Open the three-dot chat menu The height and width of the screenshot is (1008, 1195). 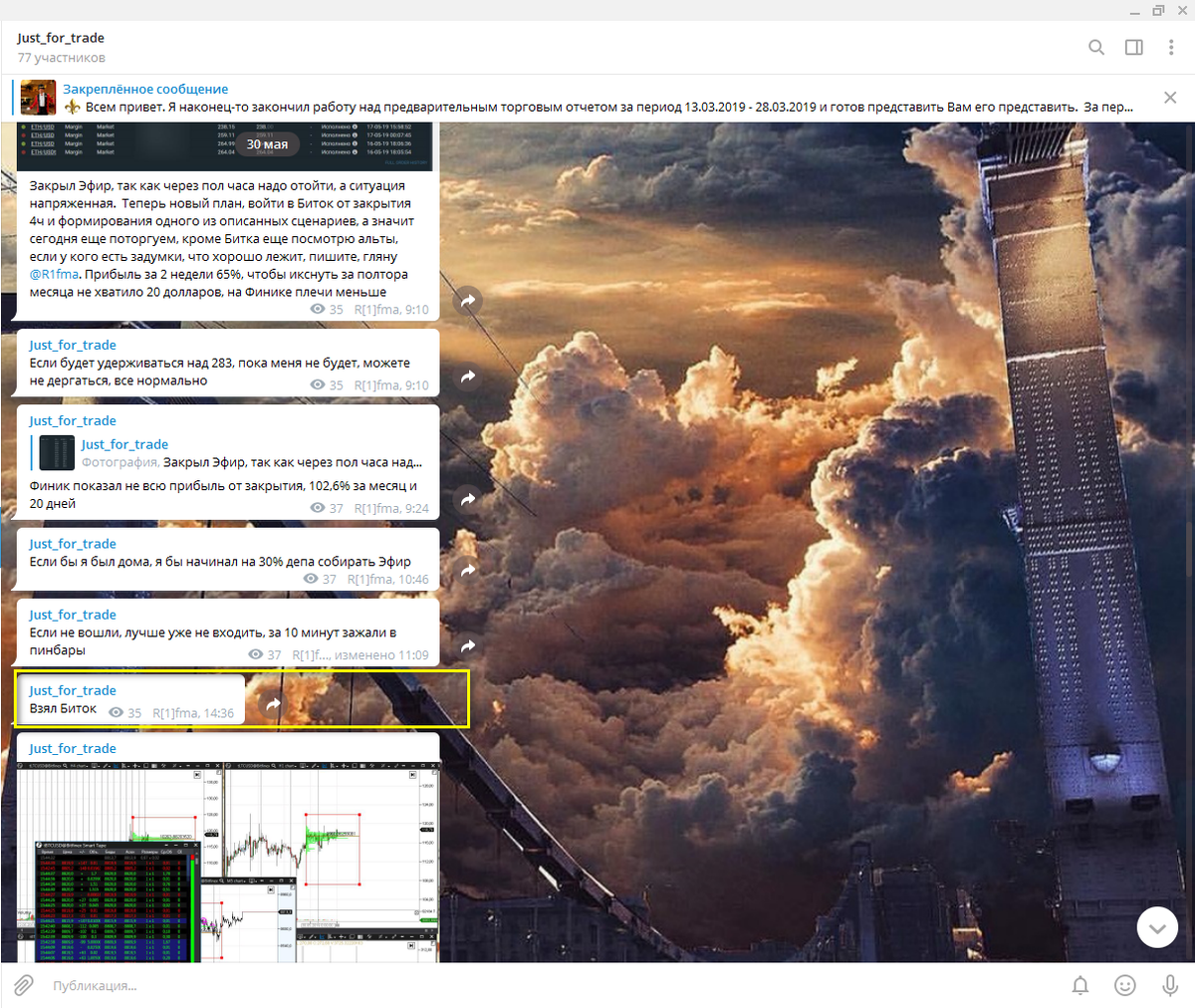(x=1171, y=47)
